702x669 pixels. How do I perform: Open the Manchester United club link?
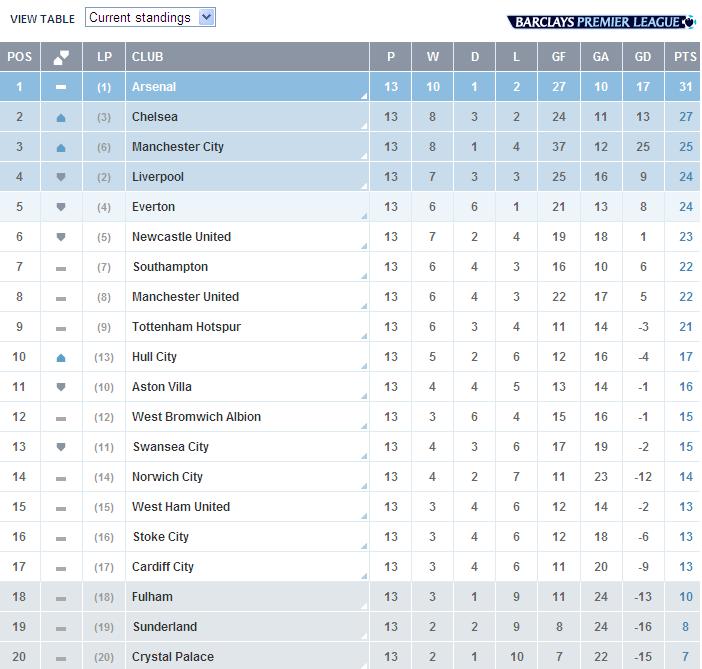(x=185, y=297)
